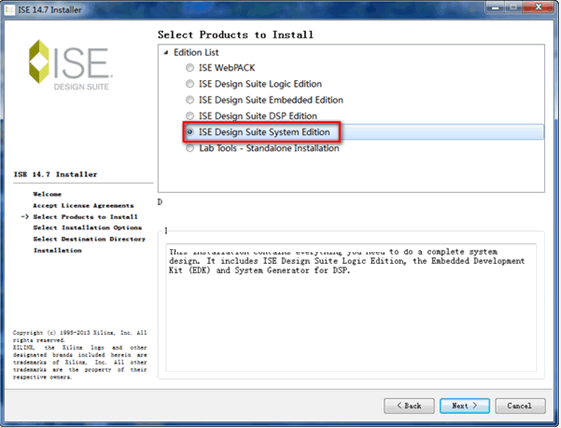Click Accept License Agreements step

pyautogui.click(x=83, y=205)
